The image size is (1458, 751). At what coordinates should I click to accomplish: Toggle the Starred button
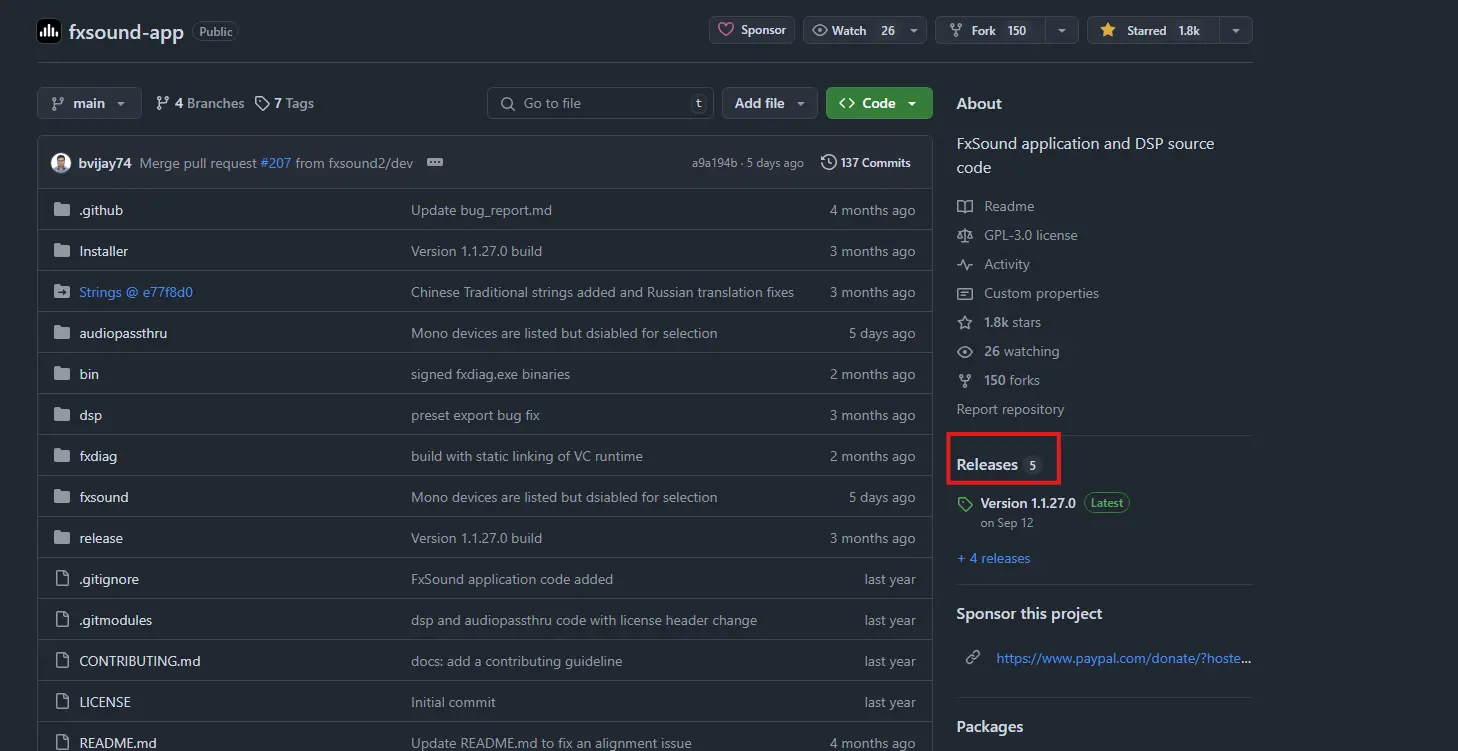[x=1153, y=30]
